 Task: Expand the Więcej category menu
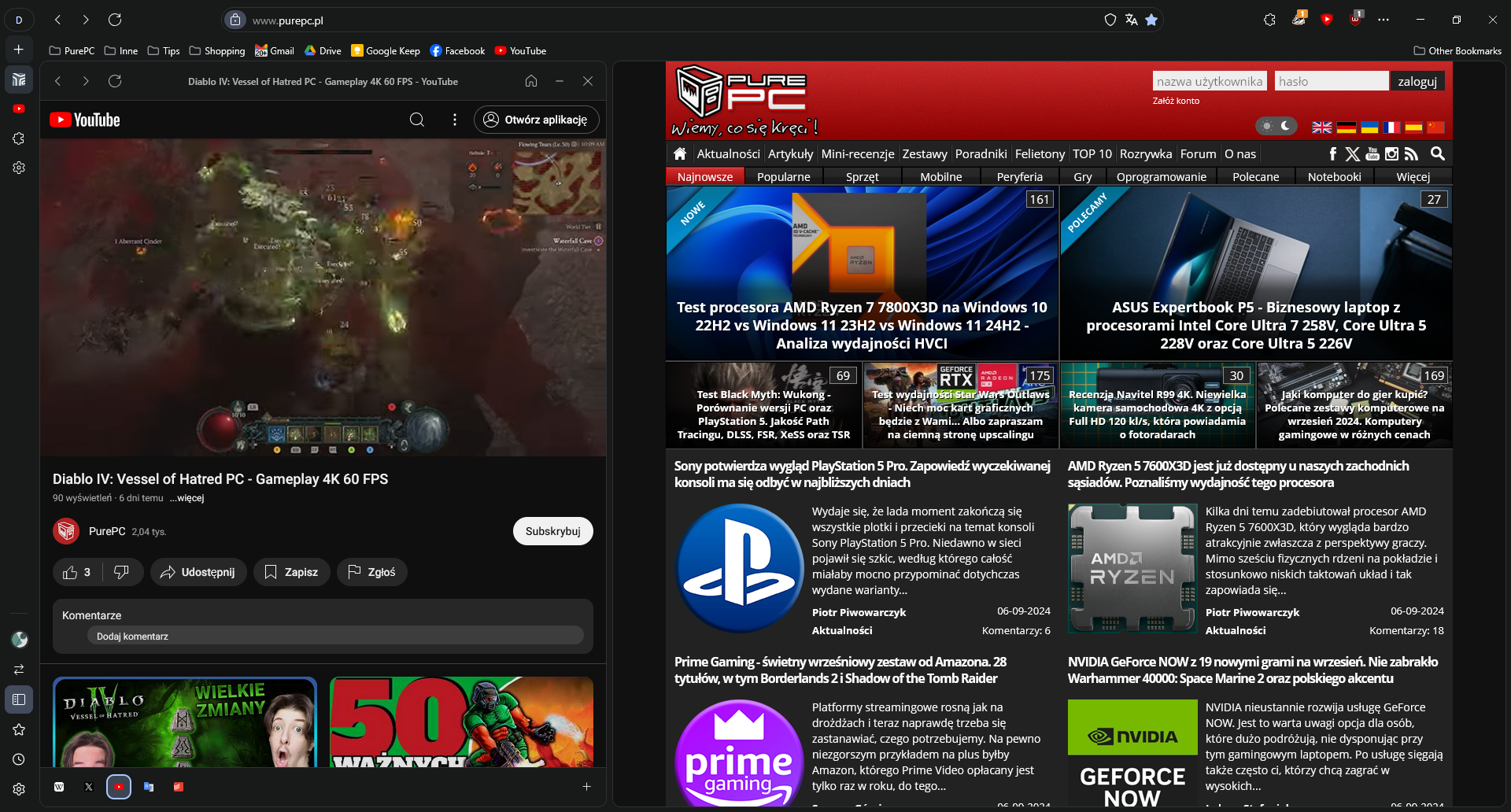click(1413, 177)
